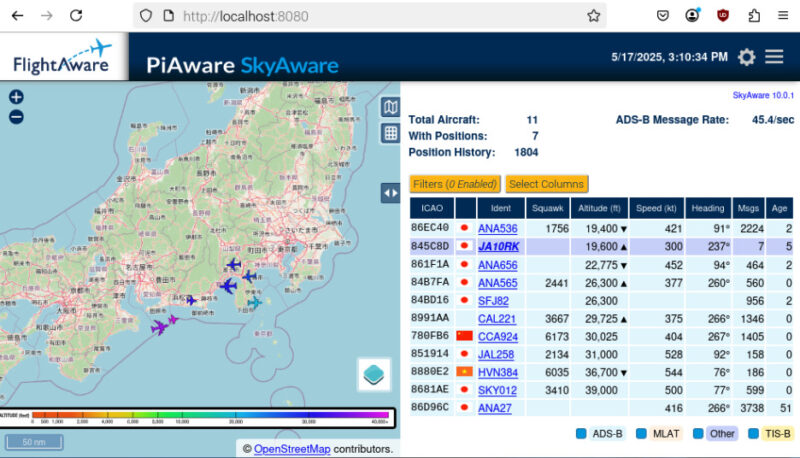Open the SFJ82 flight link

[x=493, y=301]
